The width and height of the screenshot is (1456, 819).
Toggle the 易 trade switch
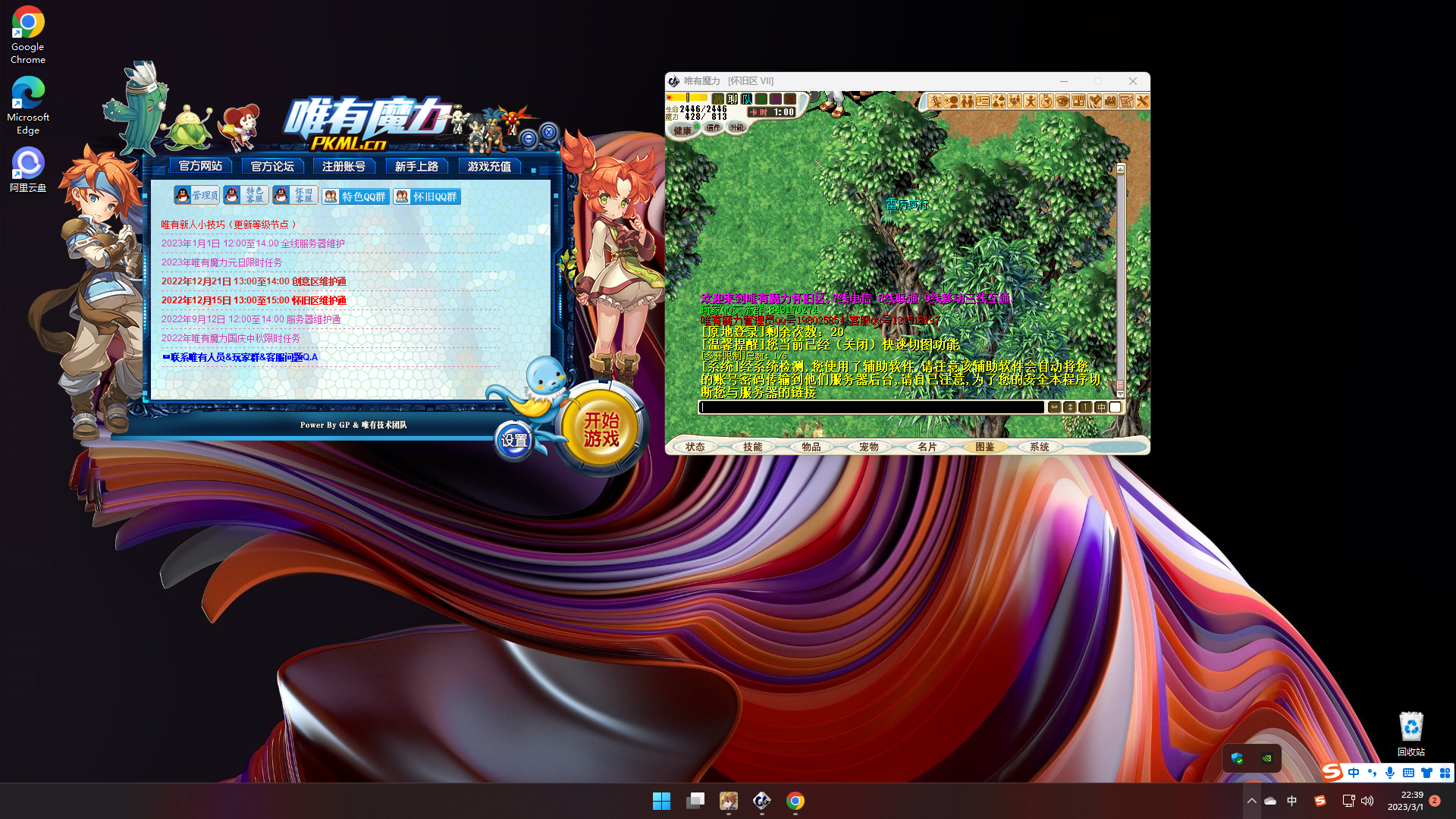[776, 99]
